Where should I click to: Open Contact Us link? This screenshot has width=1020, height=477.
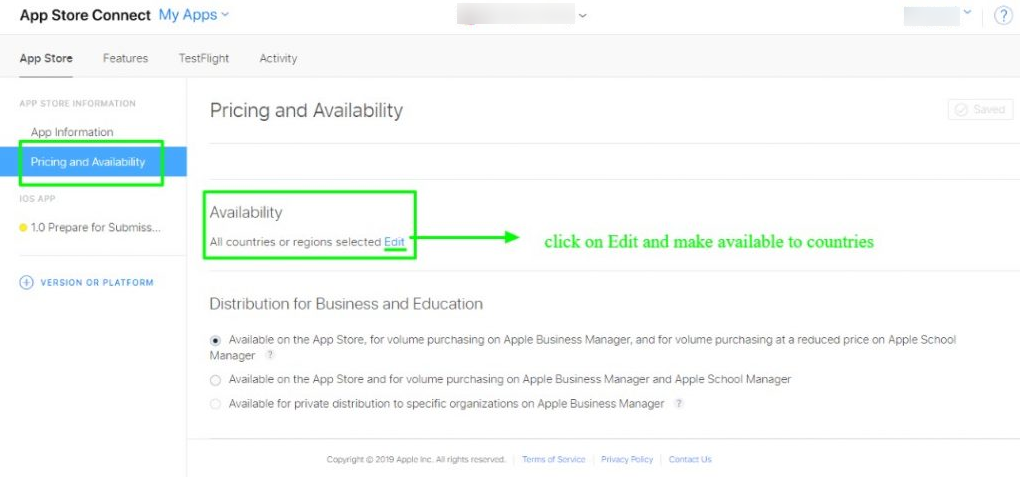690,459
